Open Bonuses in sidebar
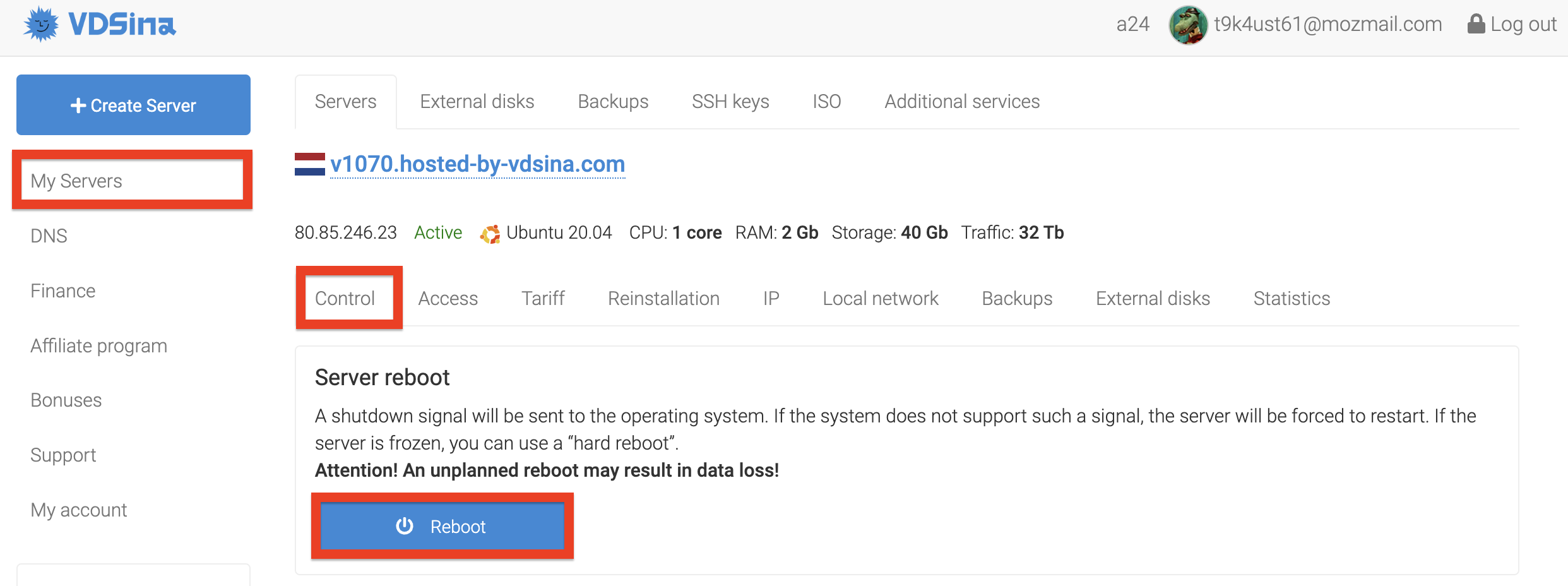The height and width of the screenshot is (586, 1568). coord(66,400)
